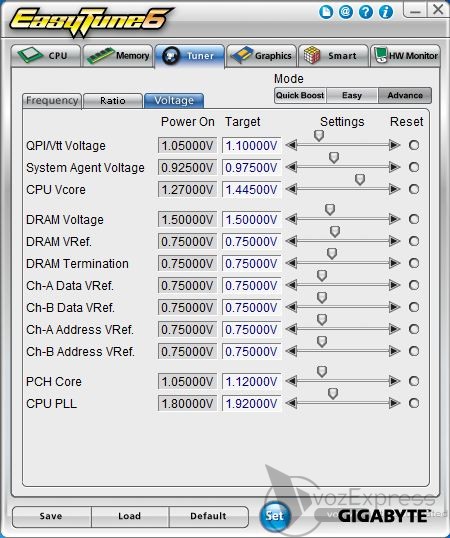Select the Tuner tab
Viewport: 450px width, 538px height.
click(190, 56)
